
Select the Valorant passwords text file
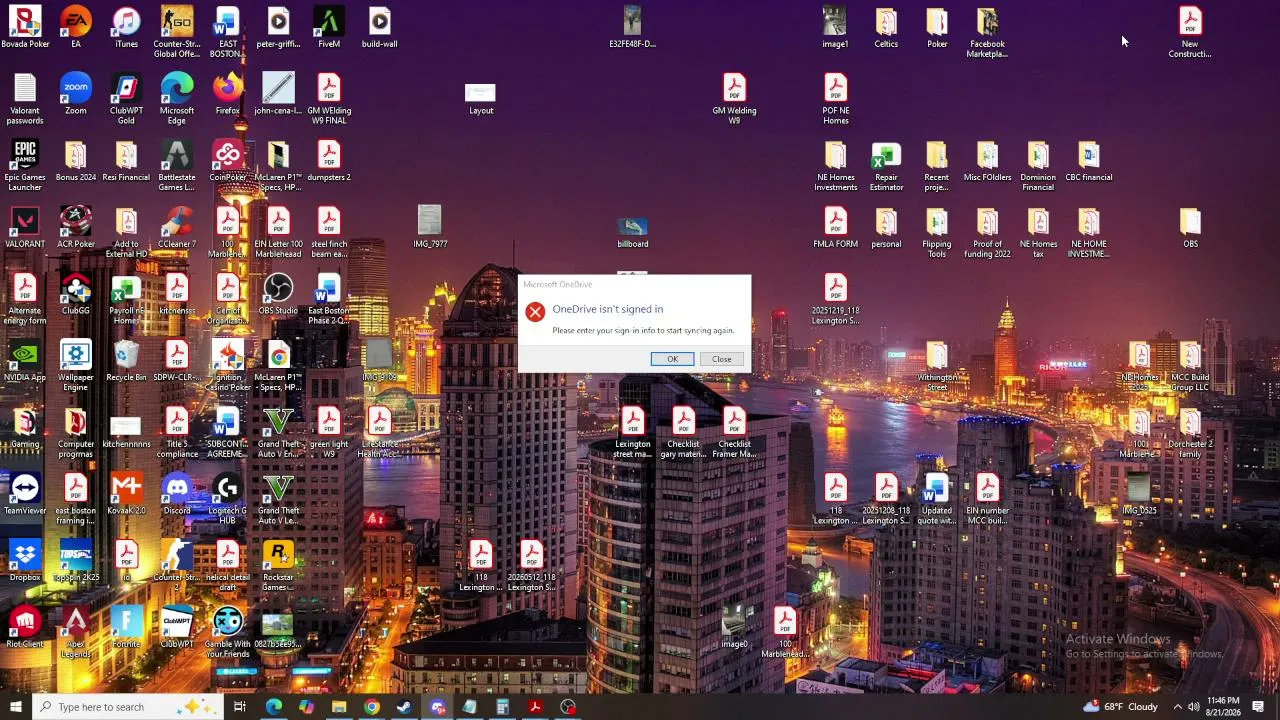(x=25, y=99)
